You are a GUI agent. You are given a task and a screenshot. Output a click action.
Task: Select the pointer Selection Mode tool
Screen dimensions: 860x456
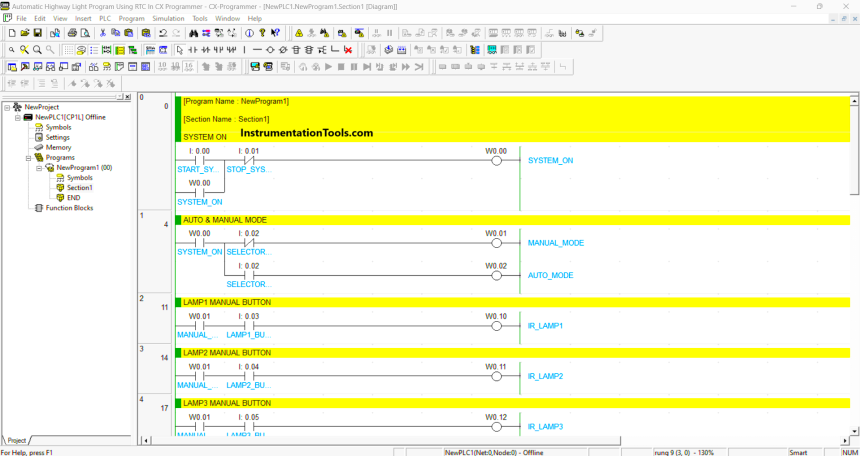tap(179, 50)
